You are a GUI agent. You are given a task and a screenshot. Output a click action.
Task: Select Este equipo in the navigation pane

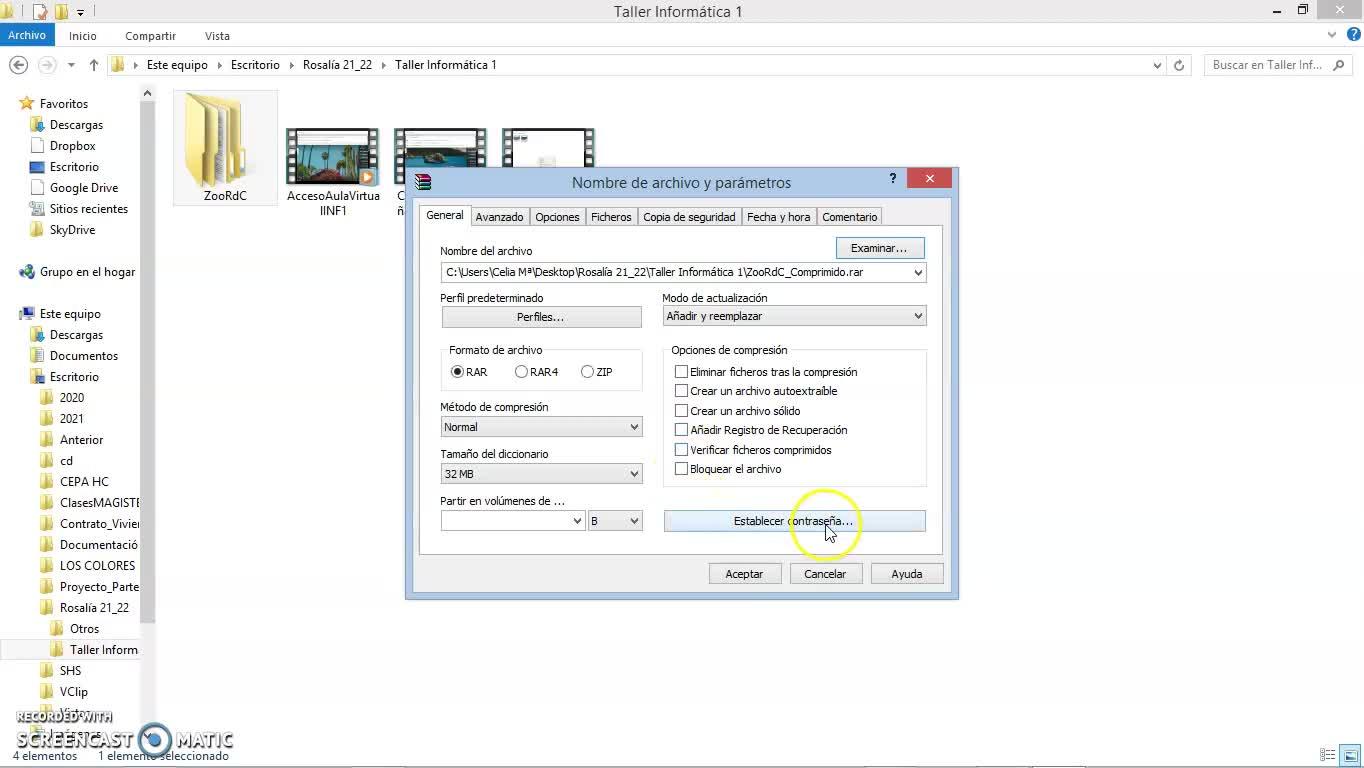coord(70,314)
